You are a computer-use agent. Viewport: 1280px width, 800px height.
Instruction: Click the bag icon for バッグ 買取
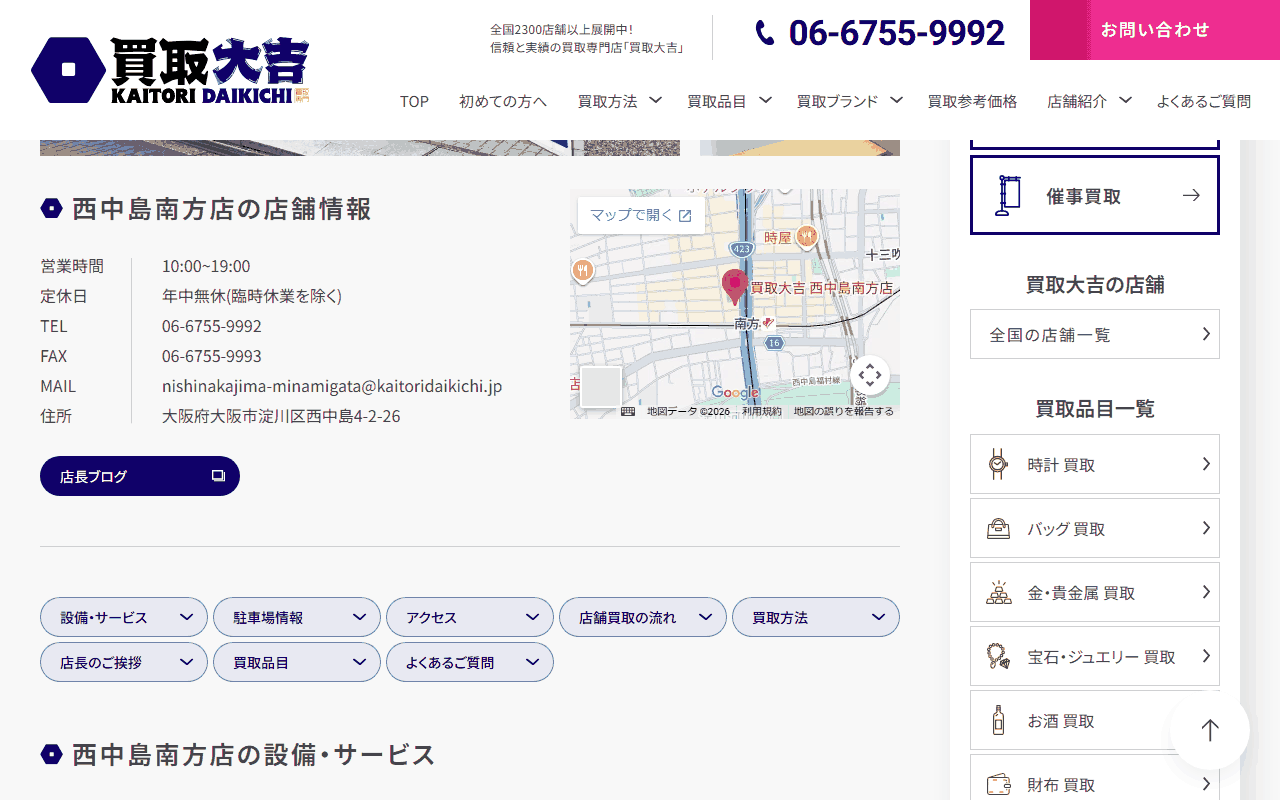pyautogui.click(x=998, y=528)
